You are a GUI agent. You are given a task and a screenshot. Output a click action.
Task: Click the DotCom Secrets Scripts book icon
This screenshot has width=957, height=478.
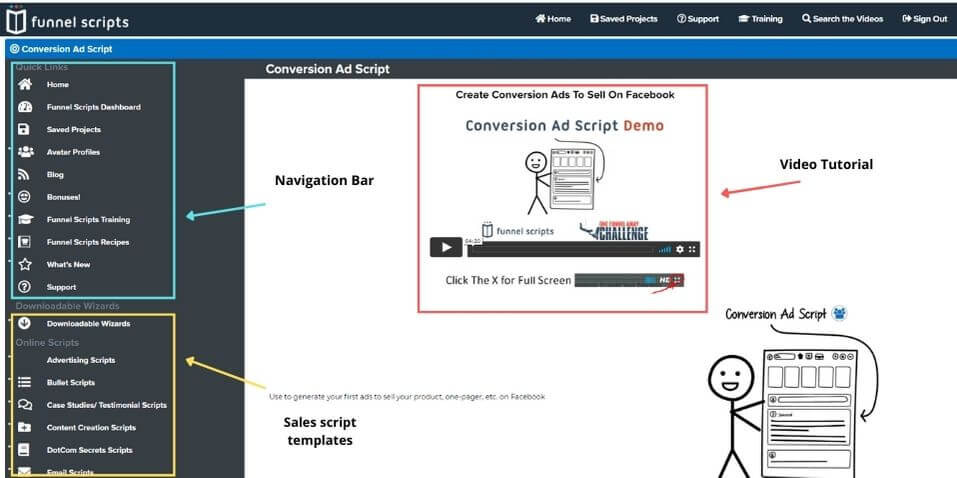[x=24, y=450]
